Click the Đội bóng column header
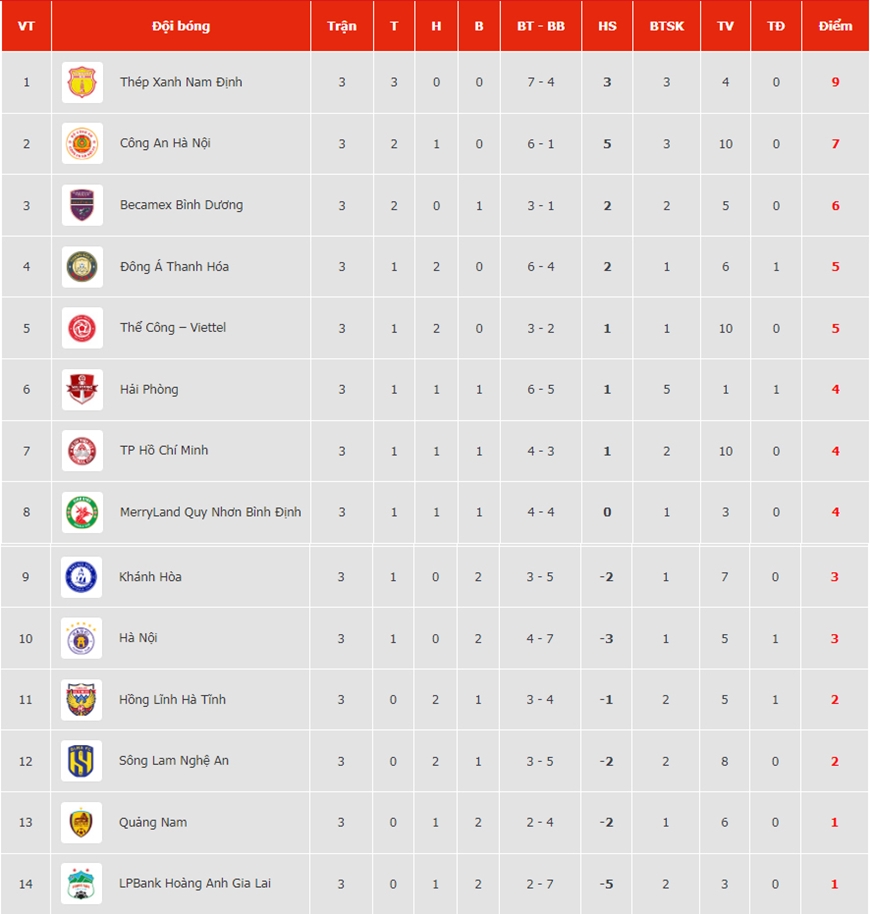Image resolution: width=870 pixels, height=914 pixels. [181, 26]
